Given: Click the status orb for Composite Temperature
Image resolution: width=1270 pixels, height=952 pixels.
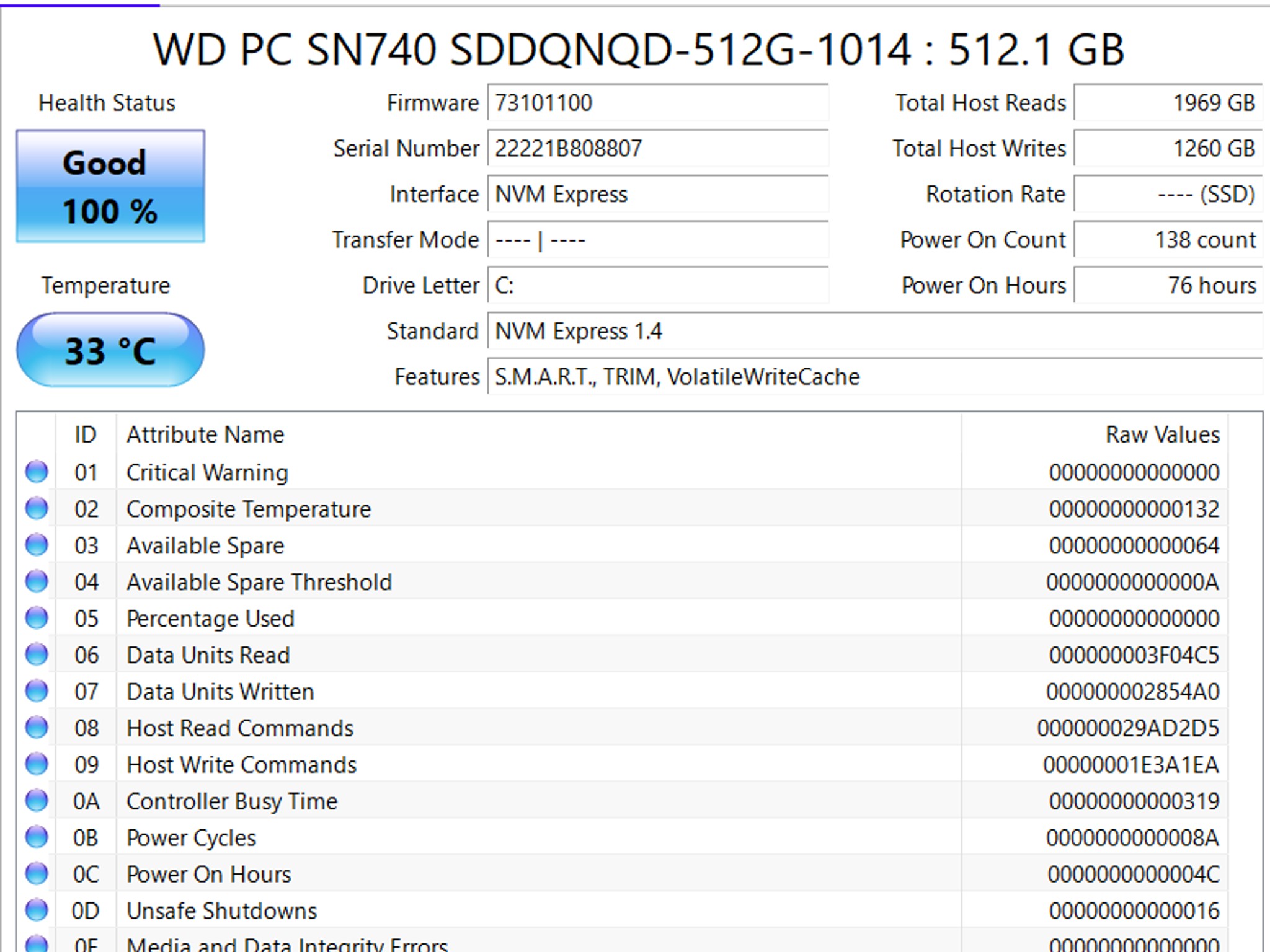Looking at the screenshot, I should 37,508.
